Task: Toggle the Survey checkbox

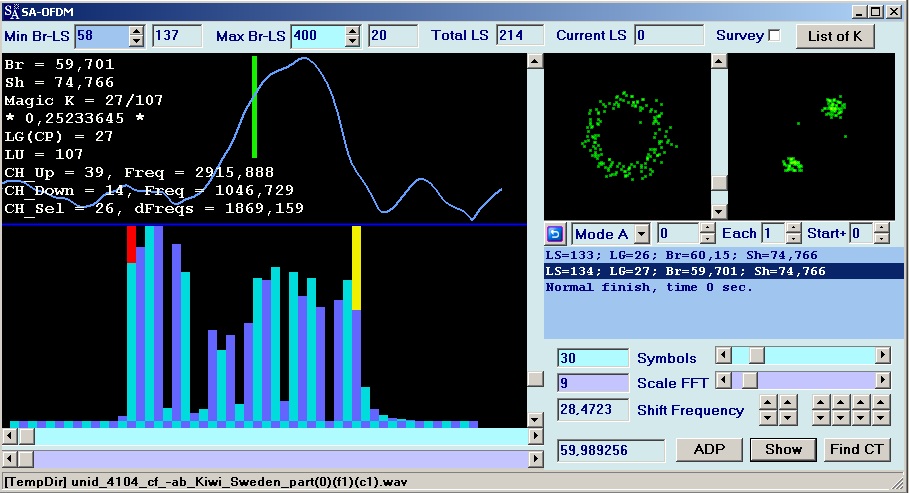Action: (774, 35)
